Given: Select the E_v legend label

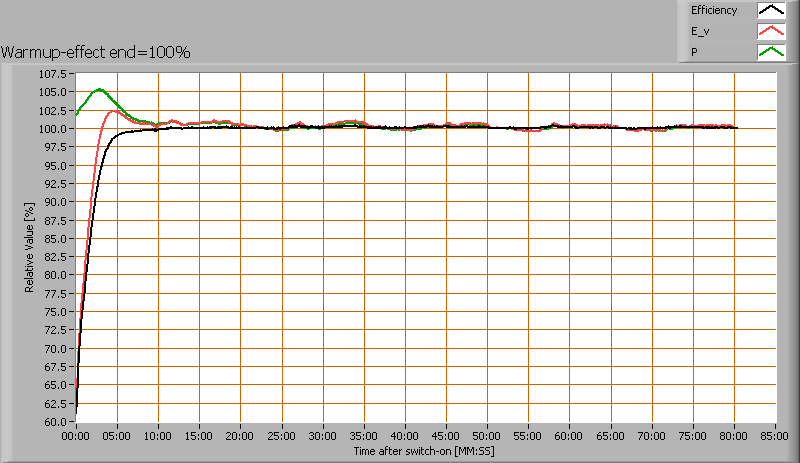Looking at the screenshot, I should 700,32.
